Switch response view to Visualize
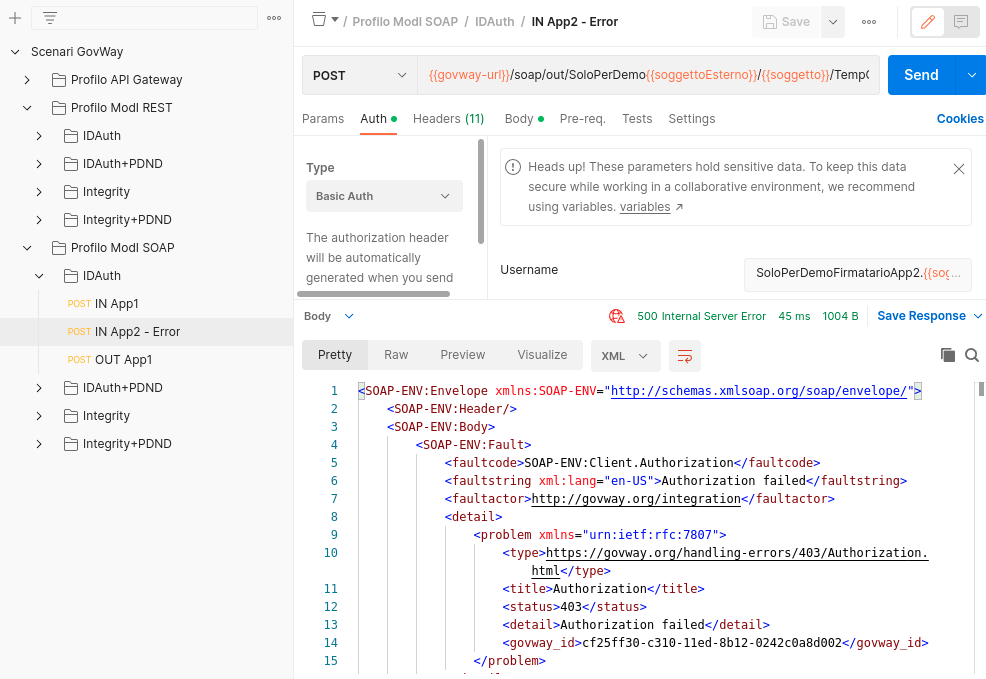The height and width of the screenshot is (679, 986). 542,355
